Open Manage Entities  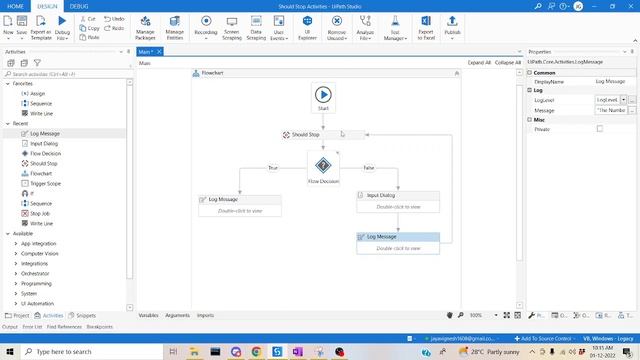175,28
